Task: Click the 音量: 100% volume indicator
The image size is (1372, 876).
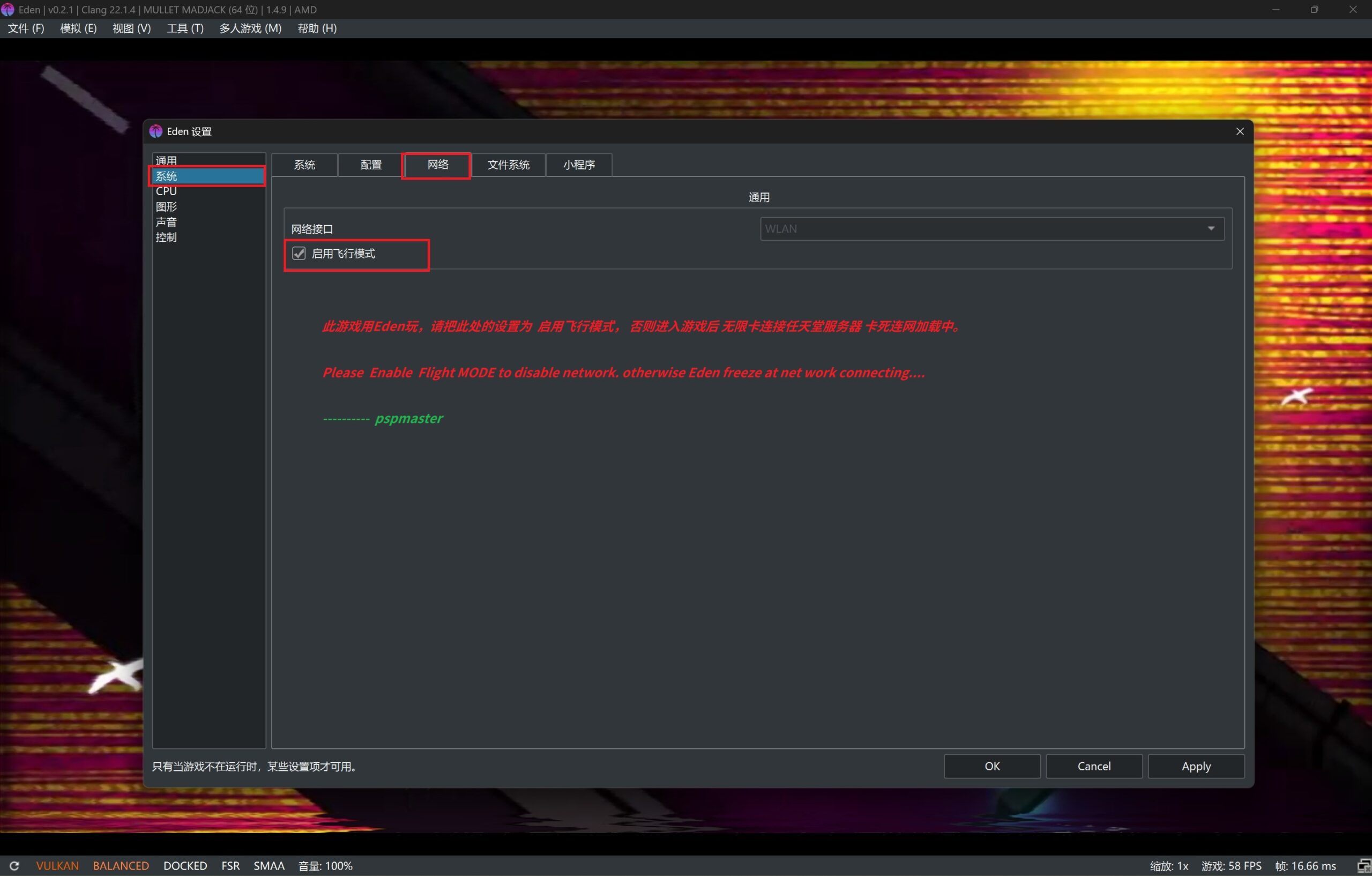Action: coord(325,866)
